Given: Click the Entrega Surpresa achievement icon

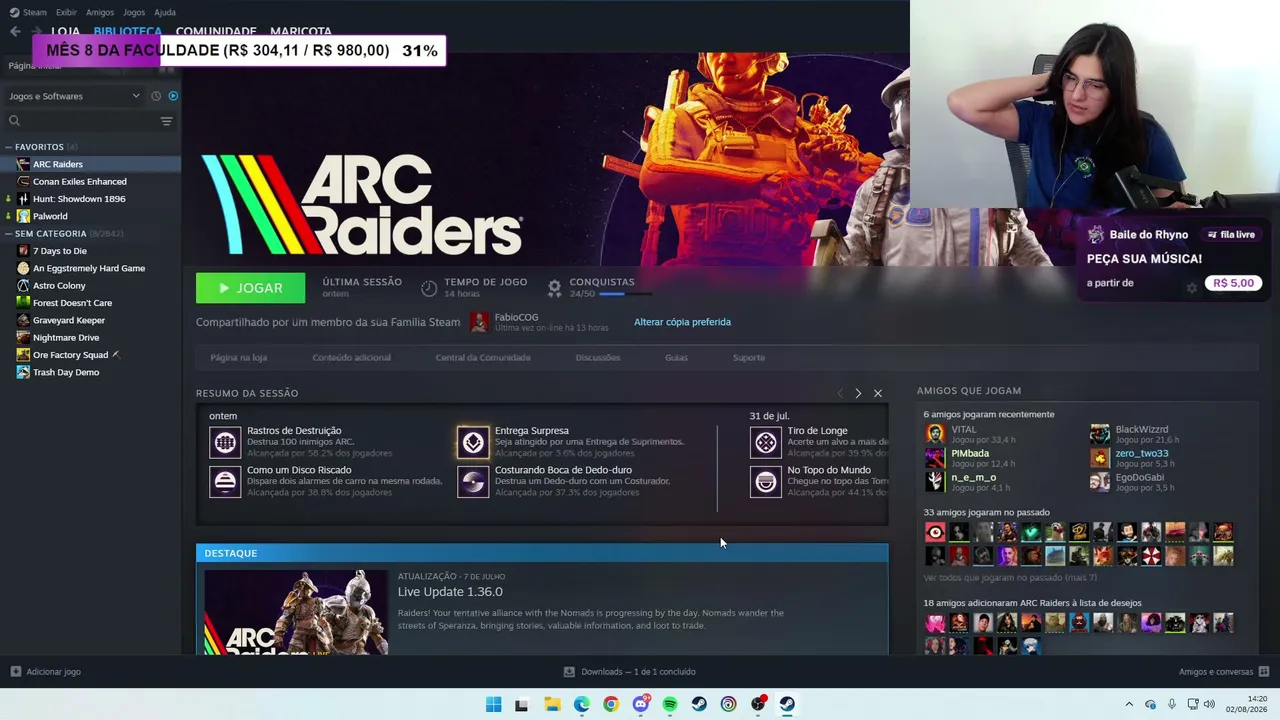Looking at the screenshot, I should 473,442.
